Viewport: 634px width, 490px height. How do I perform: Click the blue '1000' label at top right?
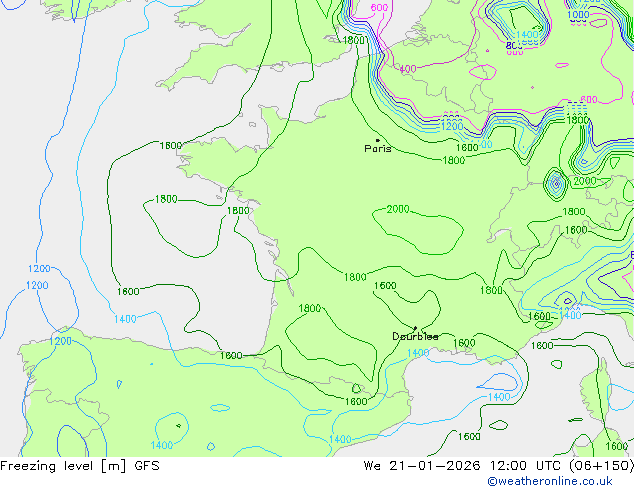point(578,15)
